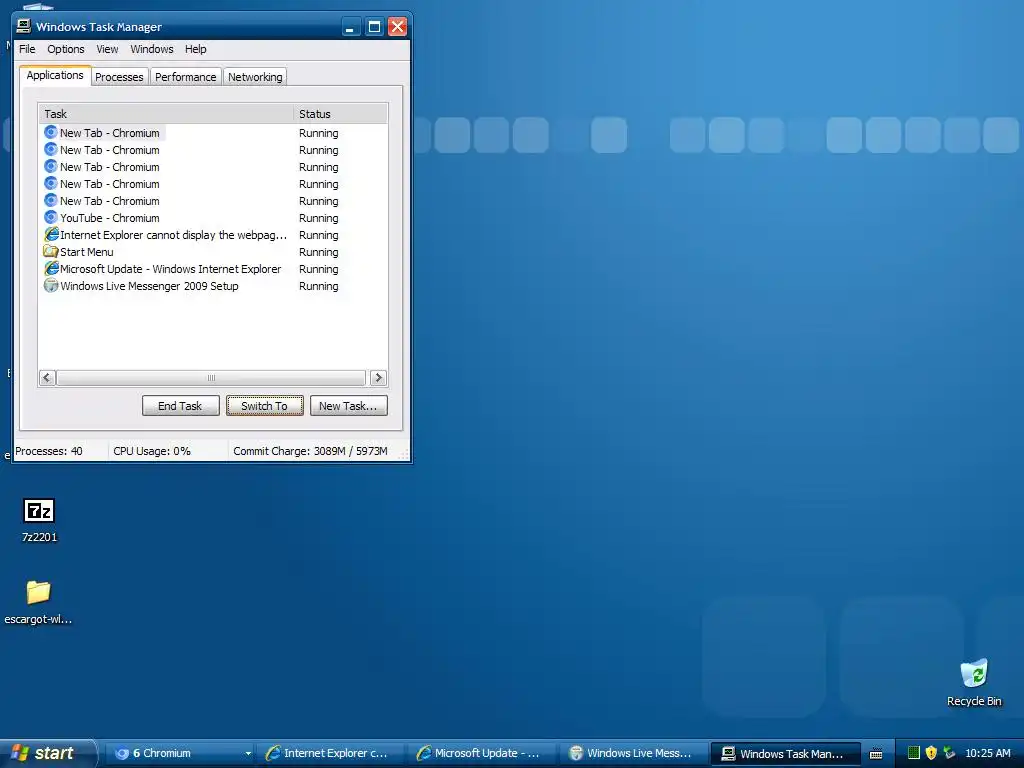Switch to Microsoft Update taskbar button
This screenshot has height=768, width=1024.
pos(481,753)
